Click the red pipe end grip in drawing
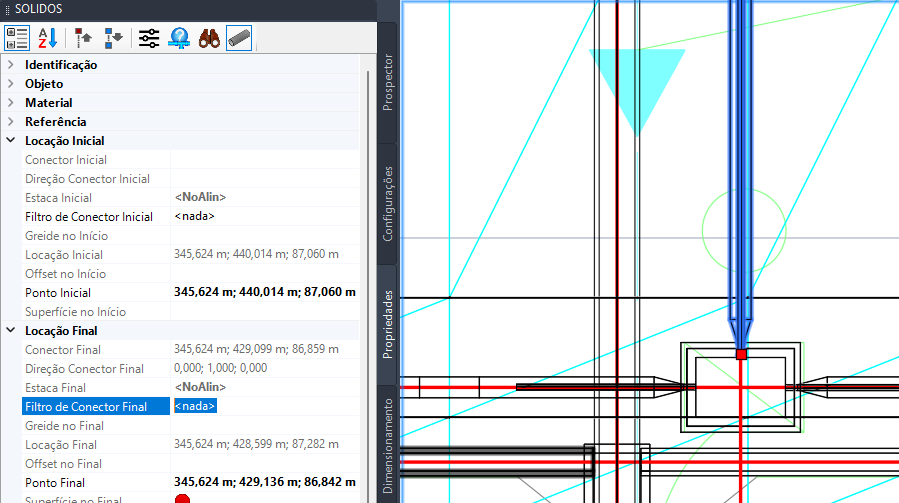 pos(741,354)
